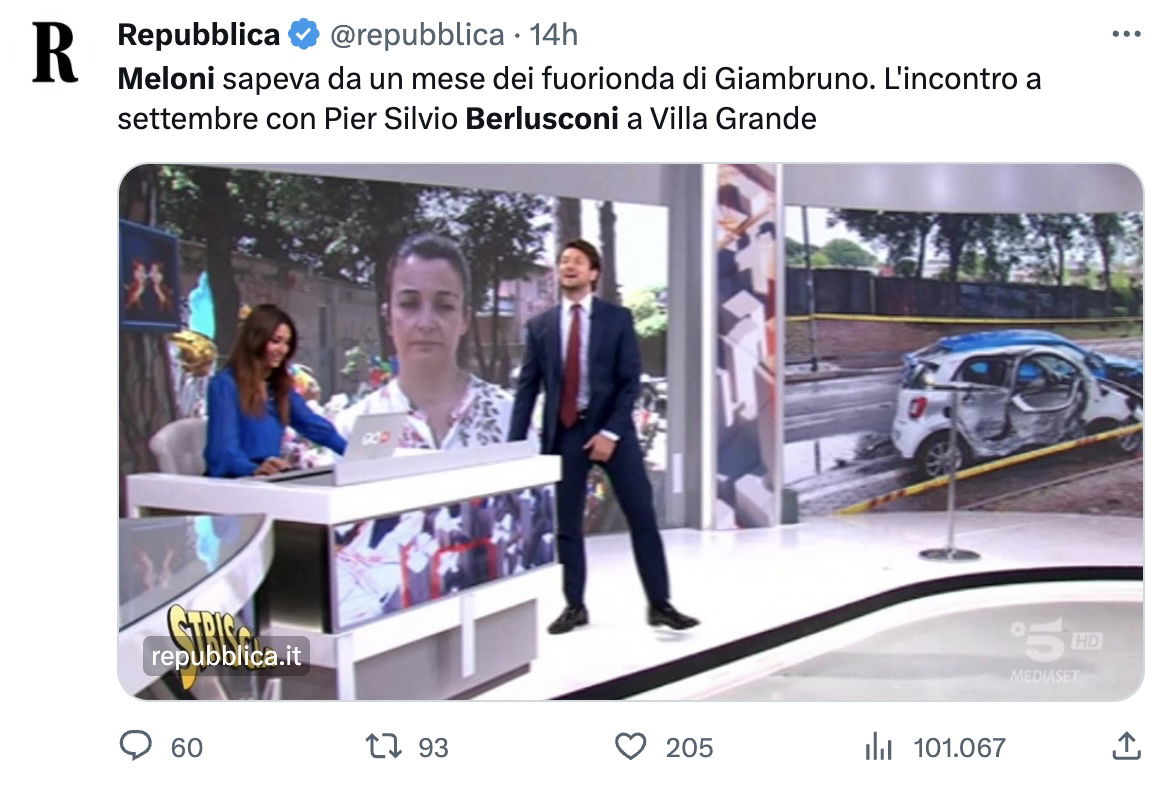This screenshot has width=1164, height=790.
Task: Open the 14h timestamp link
Action: [x=553, y=35]
